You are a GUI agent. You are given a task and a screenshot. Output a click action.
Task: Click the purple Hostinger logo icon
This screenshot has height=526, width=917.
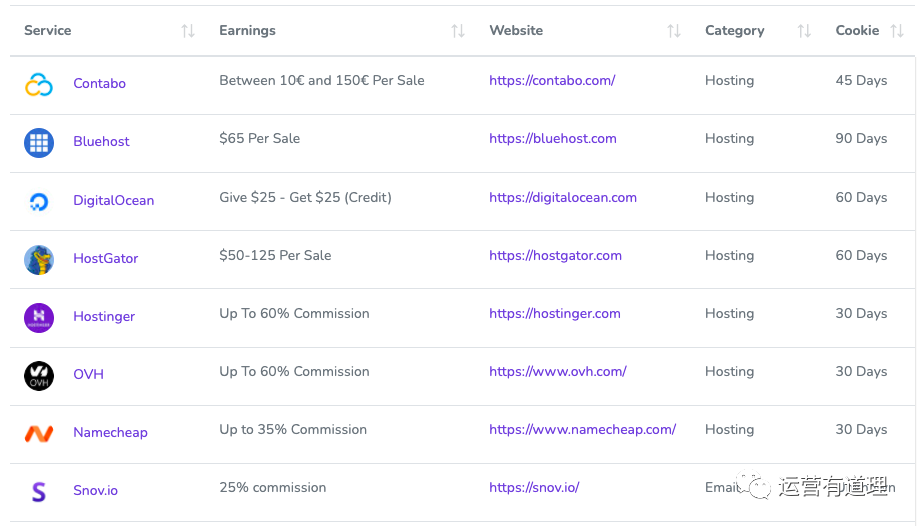point(39,318)
